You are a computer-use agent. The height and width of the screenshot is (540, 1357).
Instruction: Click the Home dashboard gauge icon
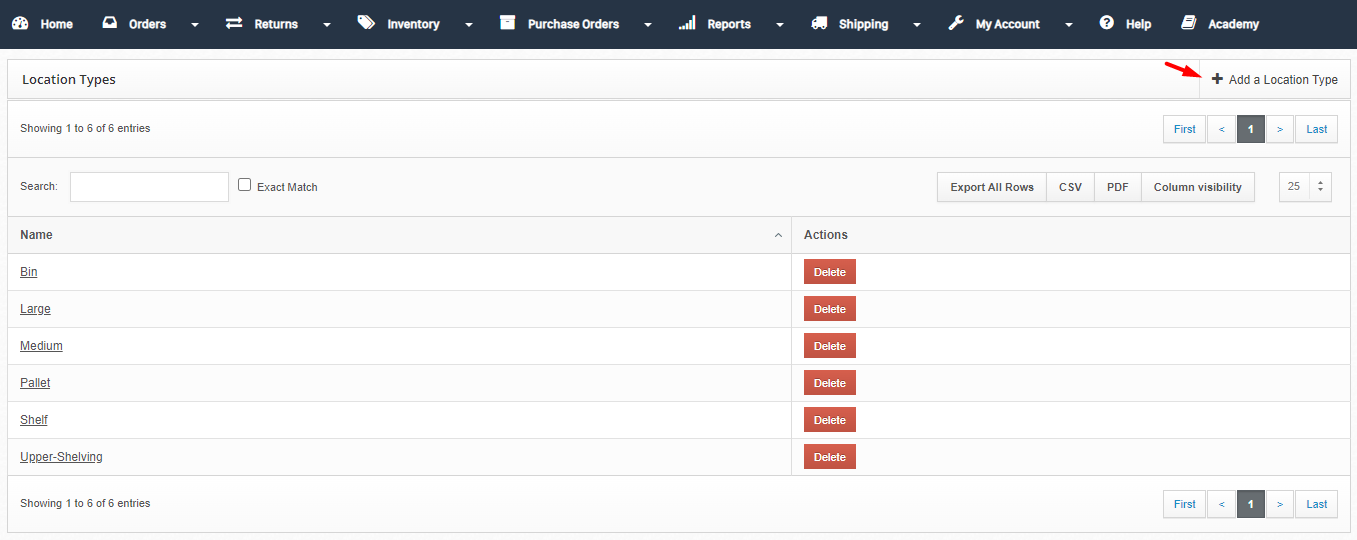click(x=20, y=23)
